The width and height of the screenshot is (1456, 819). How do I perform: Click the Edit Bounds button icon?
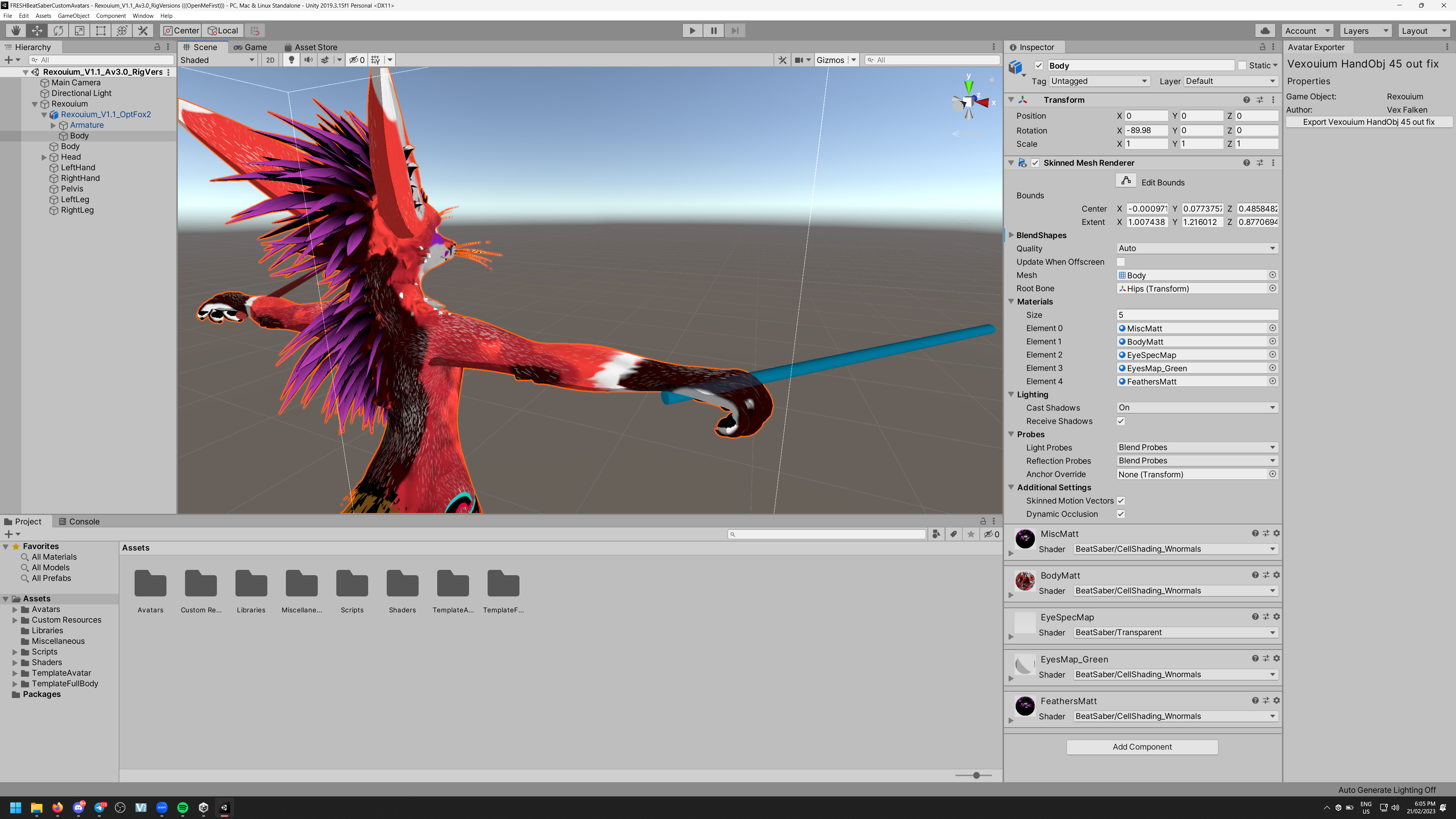pos(1126,181)
